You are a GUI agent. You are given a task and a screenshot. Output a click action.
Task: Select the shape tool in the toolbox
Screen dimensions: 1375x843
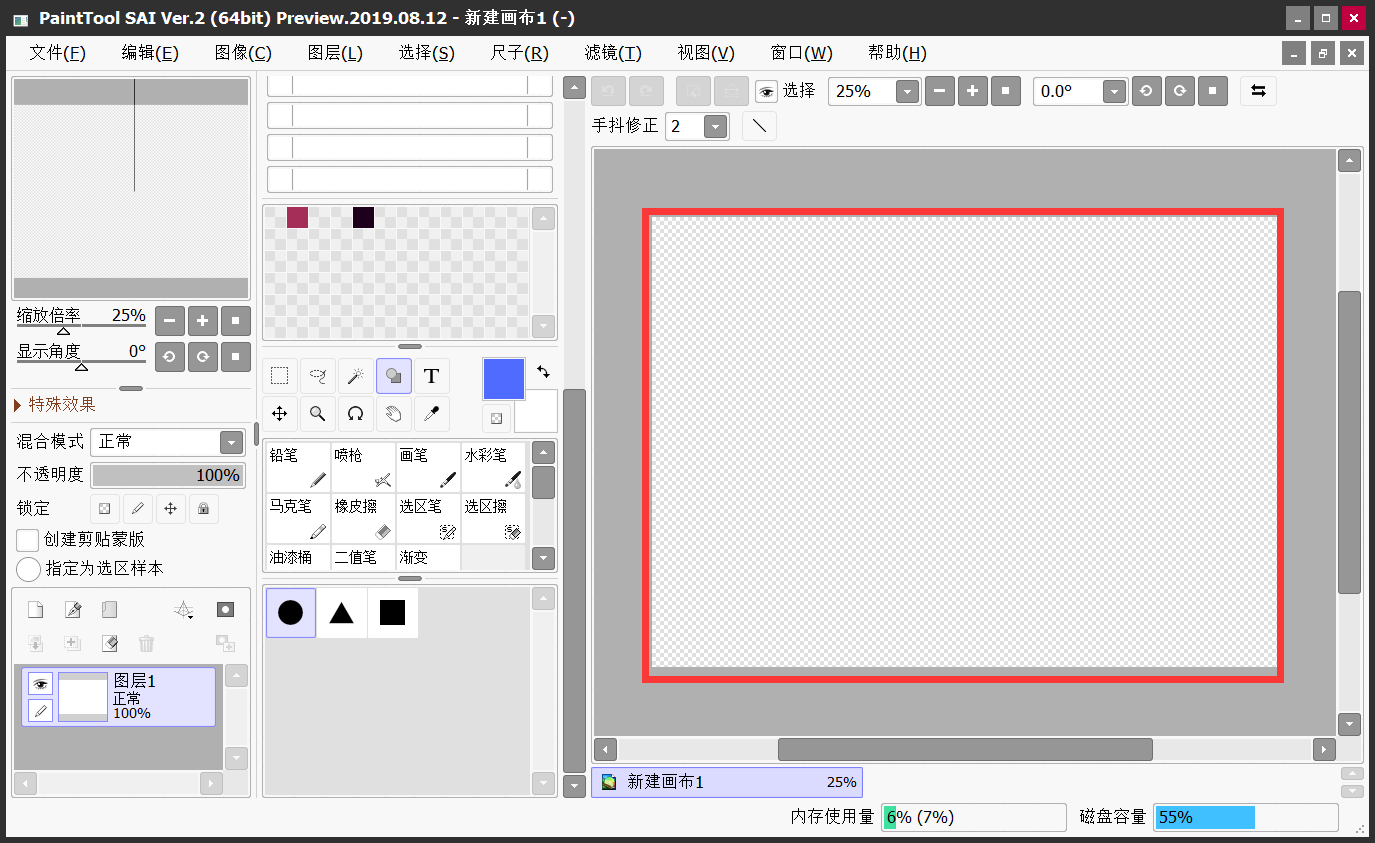click(x=394, y=376)
